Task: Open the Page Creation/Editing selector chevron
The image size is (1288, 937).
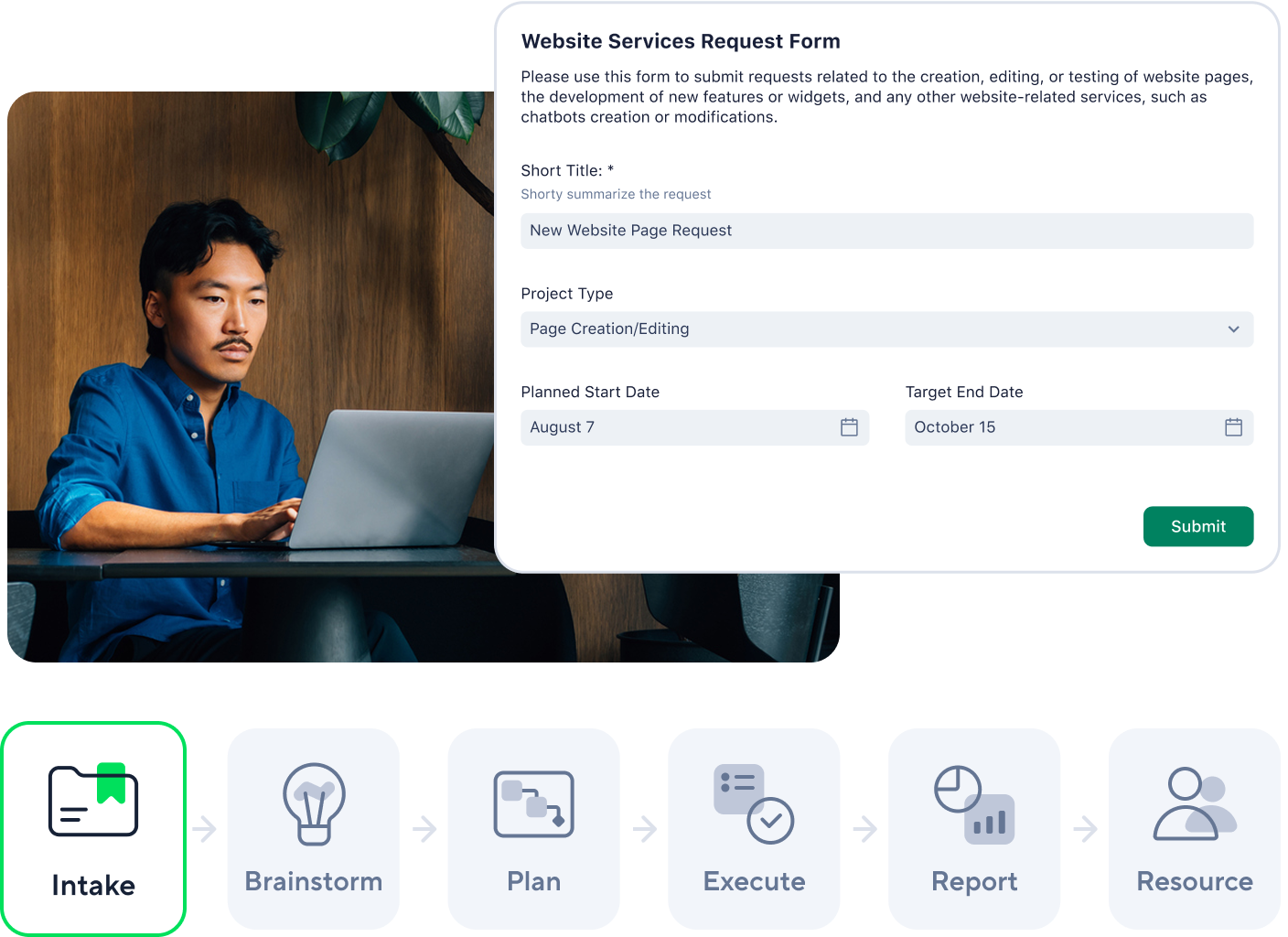Action: [1233, 329]
